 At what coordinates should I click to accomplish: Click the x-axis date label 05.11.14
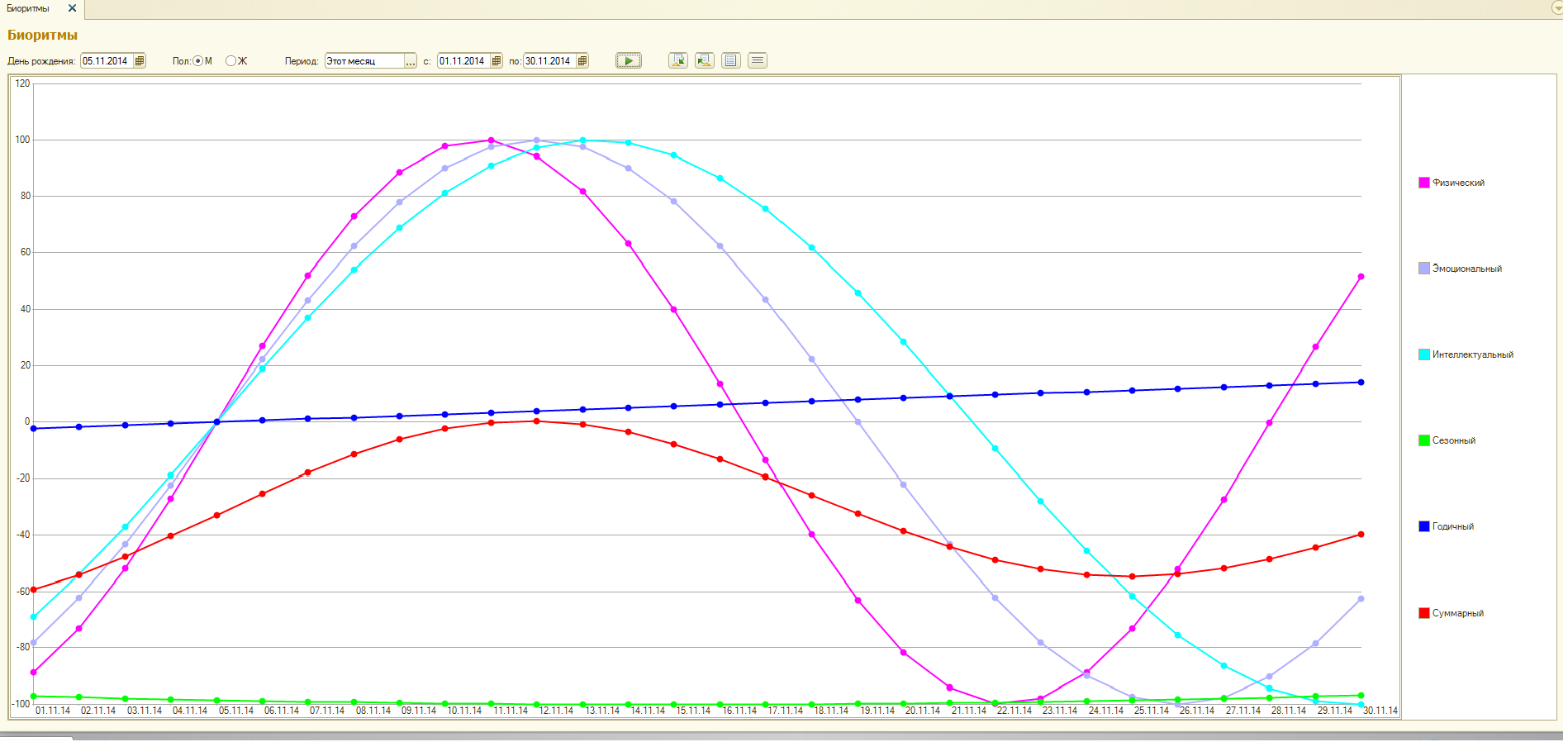(x=236, y=711)
